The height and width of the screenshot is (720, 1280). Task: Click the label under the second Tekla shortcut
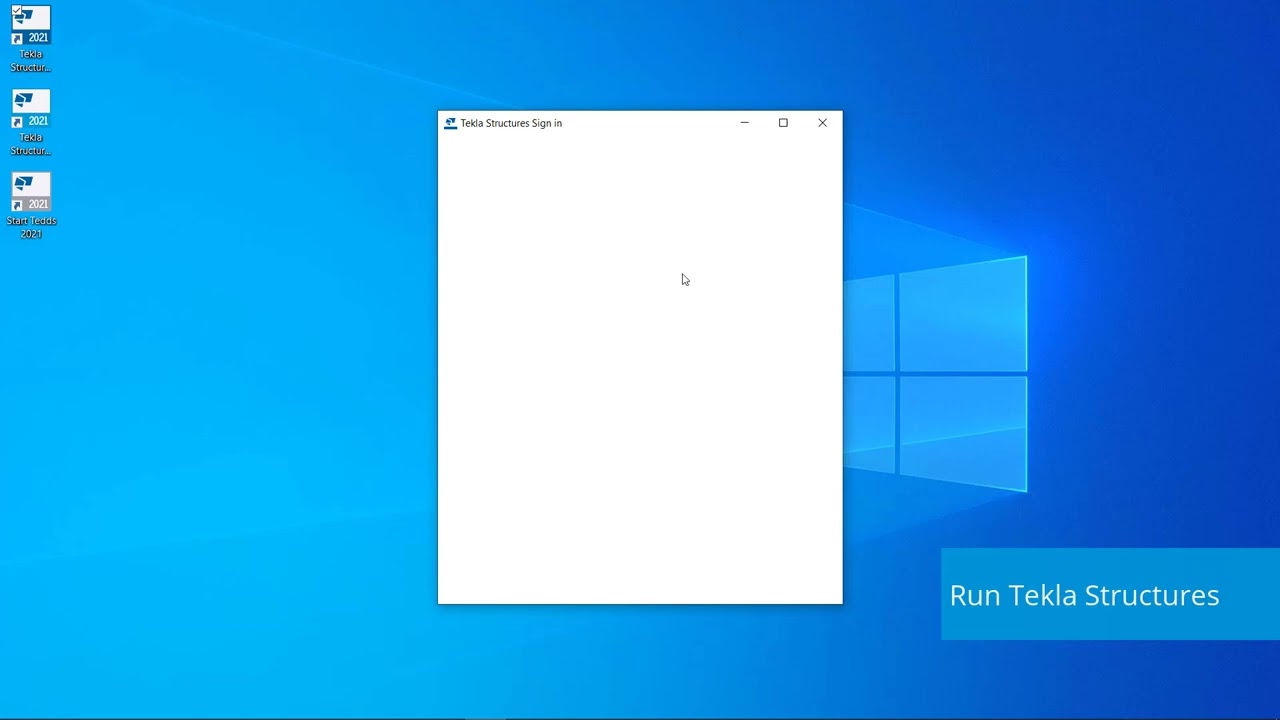pyautogui.click(x=31, y=144)
